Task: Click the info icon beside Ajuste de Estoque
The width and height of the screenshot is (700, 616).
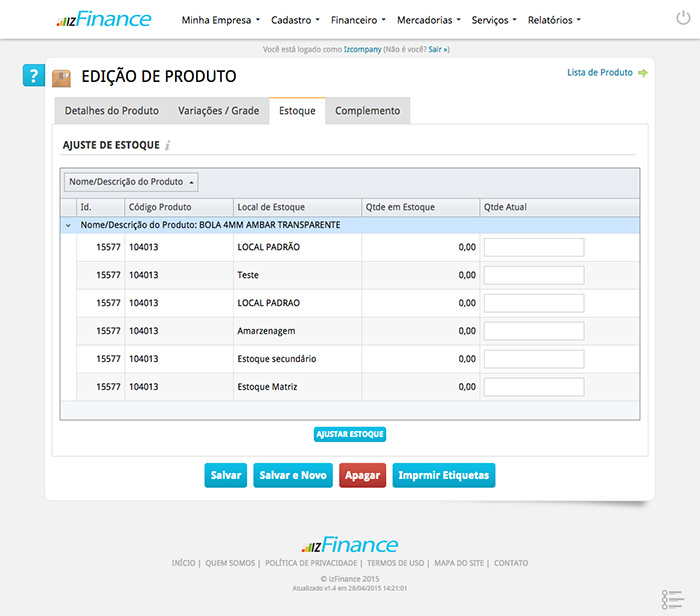Action: click(x=168, y=146)
